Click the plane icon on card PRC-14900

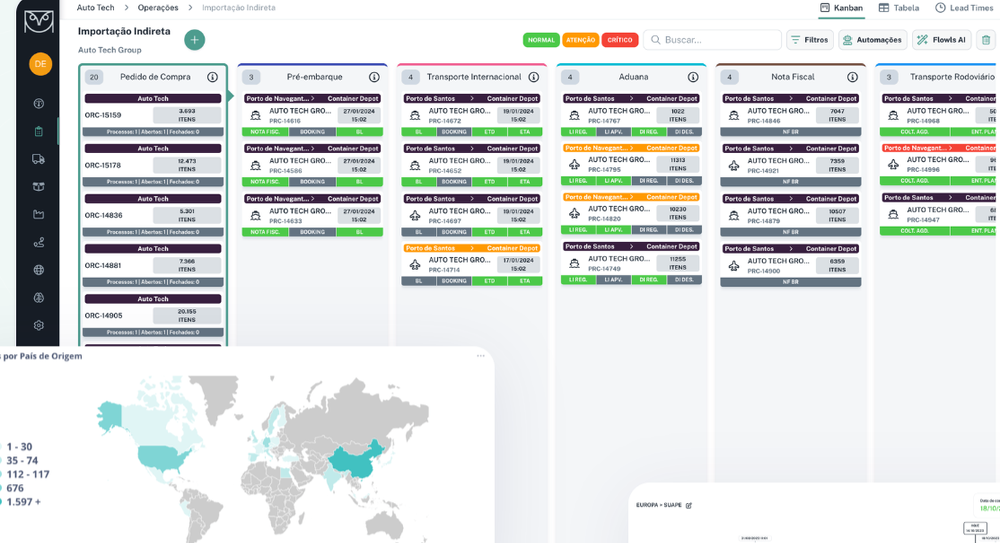(734, 265)
